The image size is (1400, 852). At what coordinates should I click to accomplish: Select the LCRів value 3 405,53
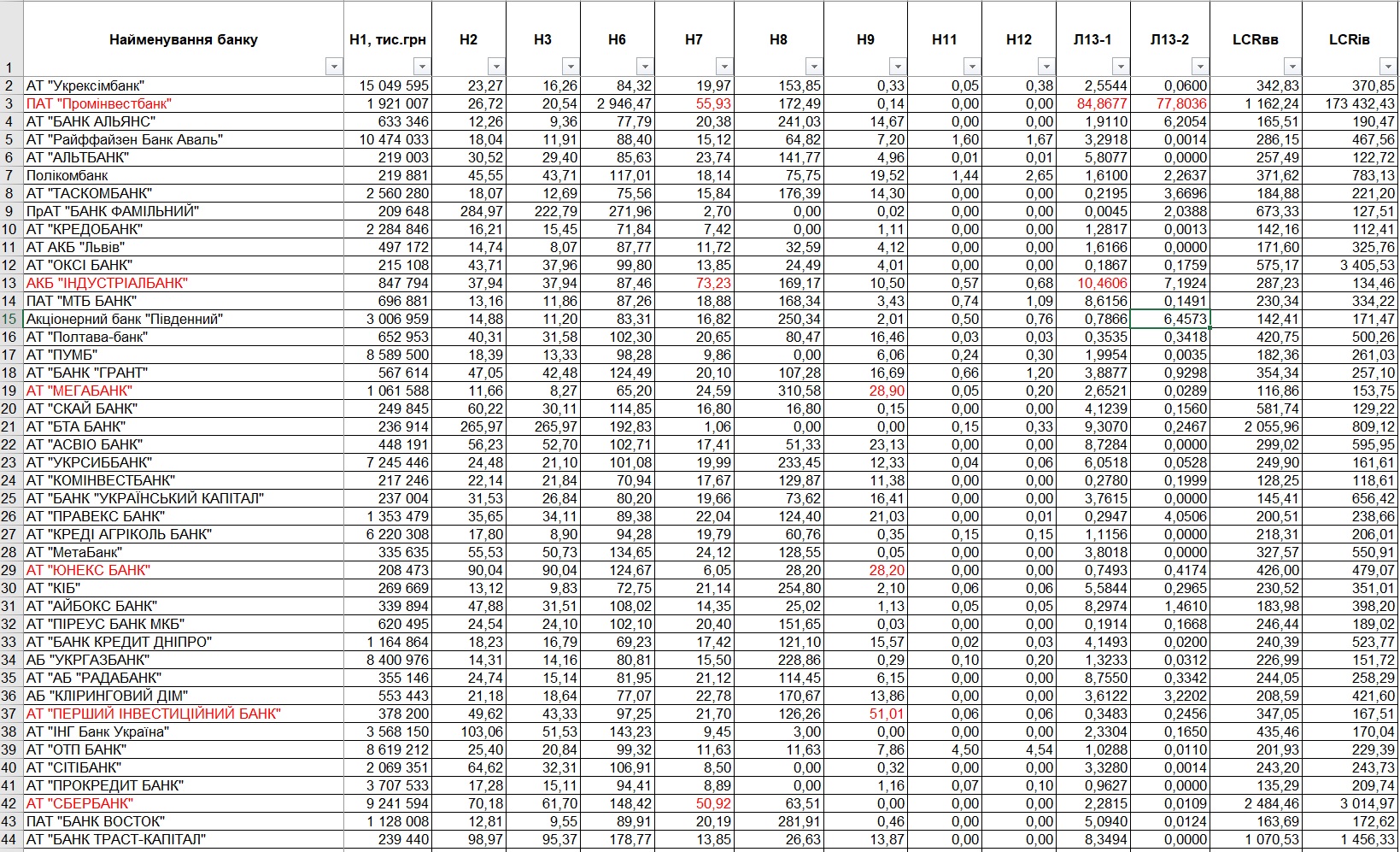tap(1350, 265)
